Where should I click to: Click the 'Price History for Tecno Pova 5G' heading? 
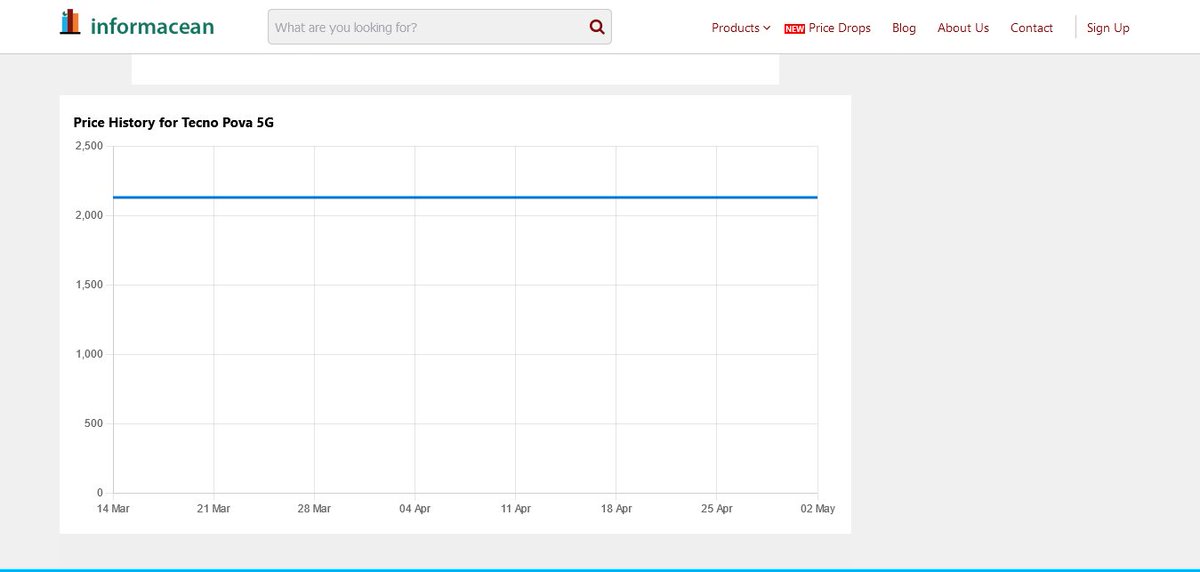(x=173, y=122)
